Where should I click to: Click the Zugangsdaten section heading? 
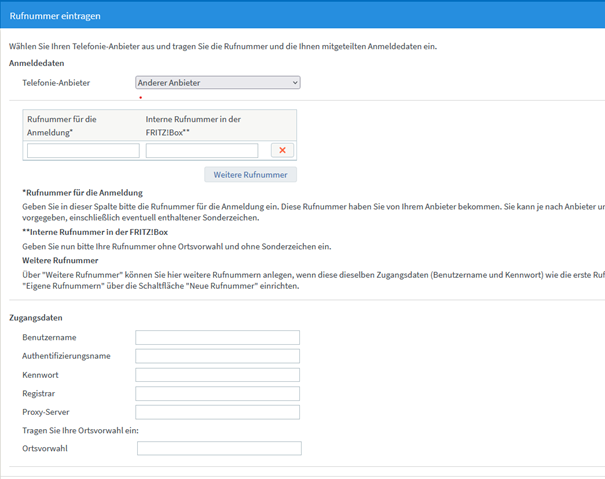click(x=35, y=318)
